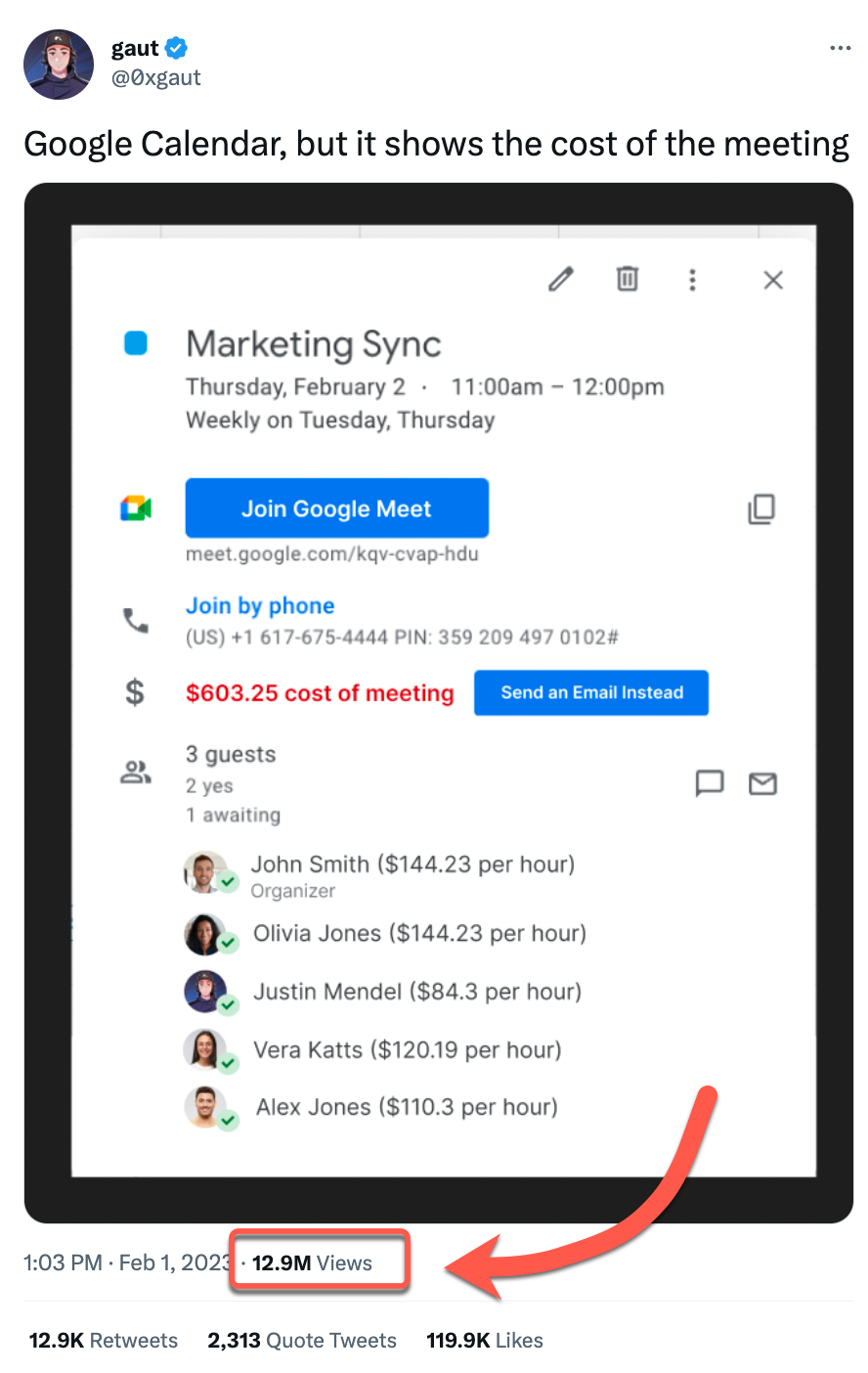Screen dimensions: 868x1373
Task: Click Alex Jones's avatar
Action: pyautogui.click(x=206, y=1107)
